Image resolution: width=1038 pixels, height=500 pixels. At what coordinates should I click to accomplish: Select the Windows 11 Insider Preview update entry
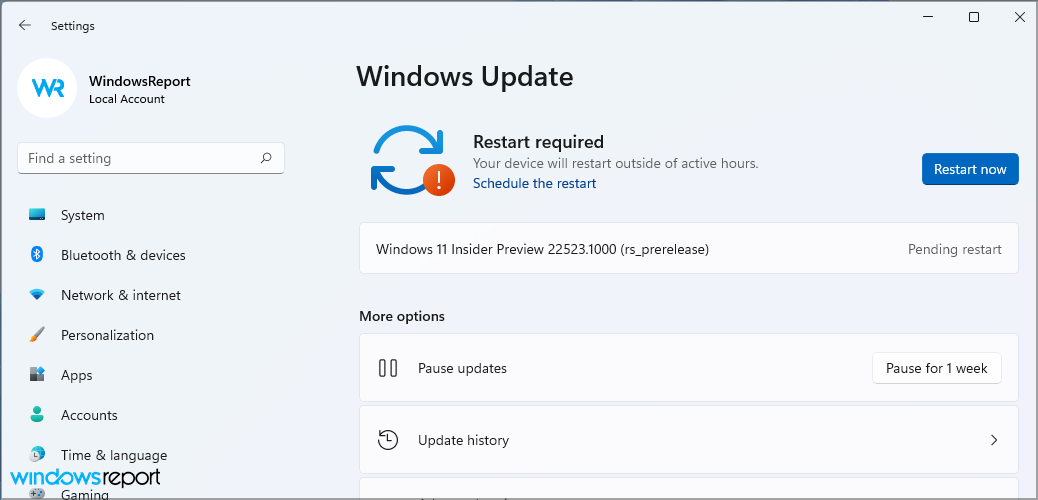[688, 249]
